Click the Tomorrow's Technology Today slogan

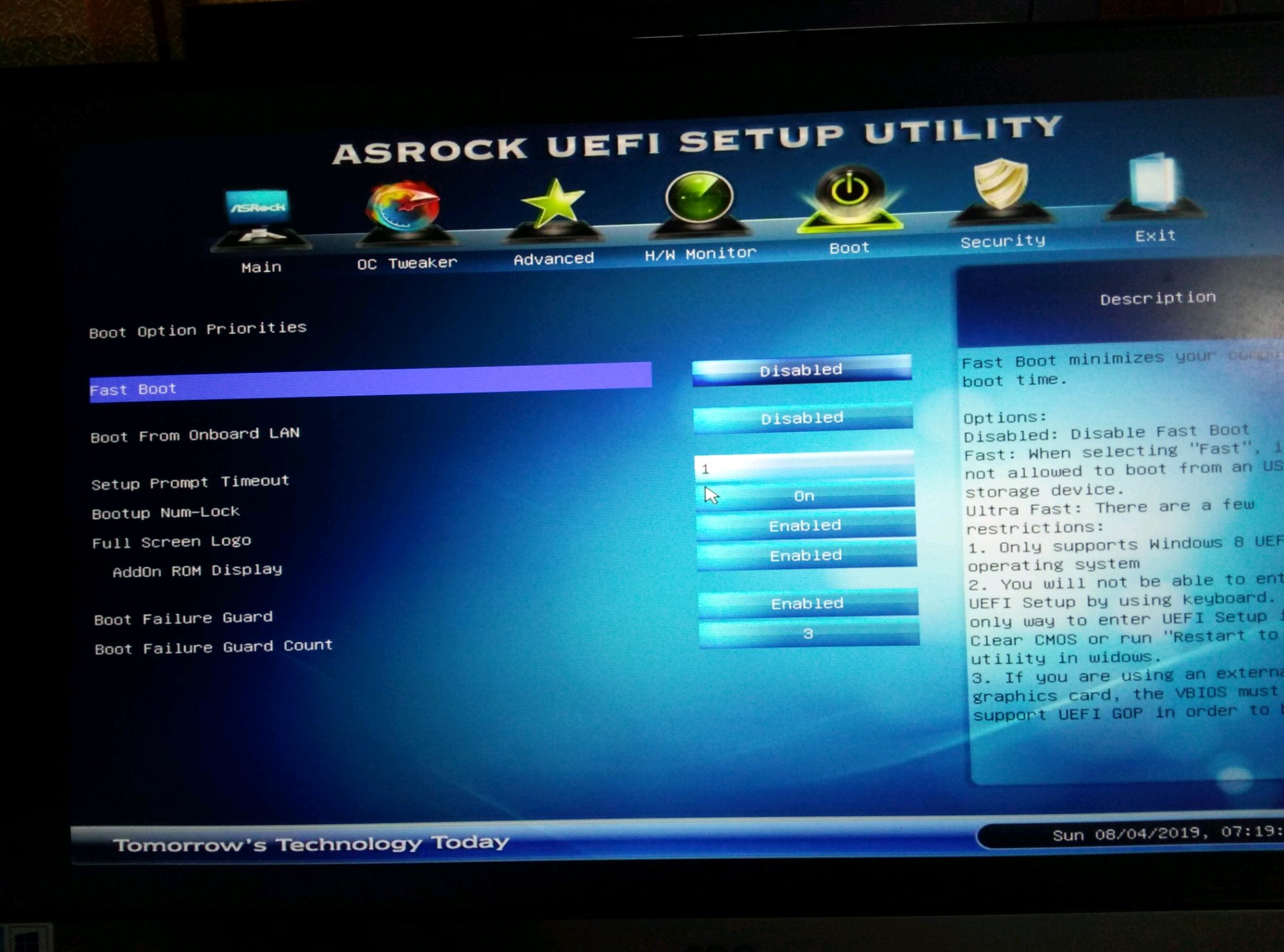point(311,844)
